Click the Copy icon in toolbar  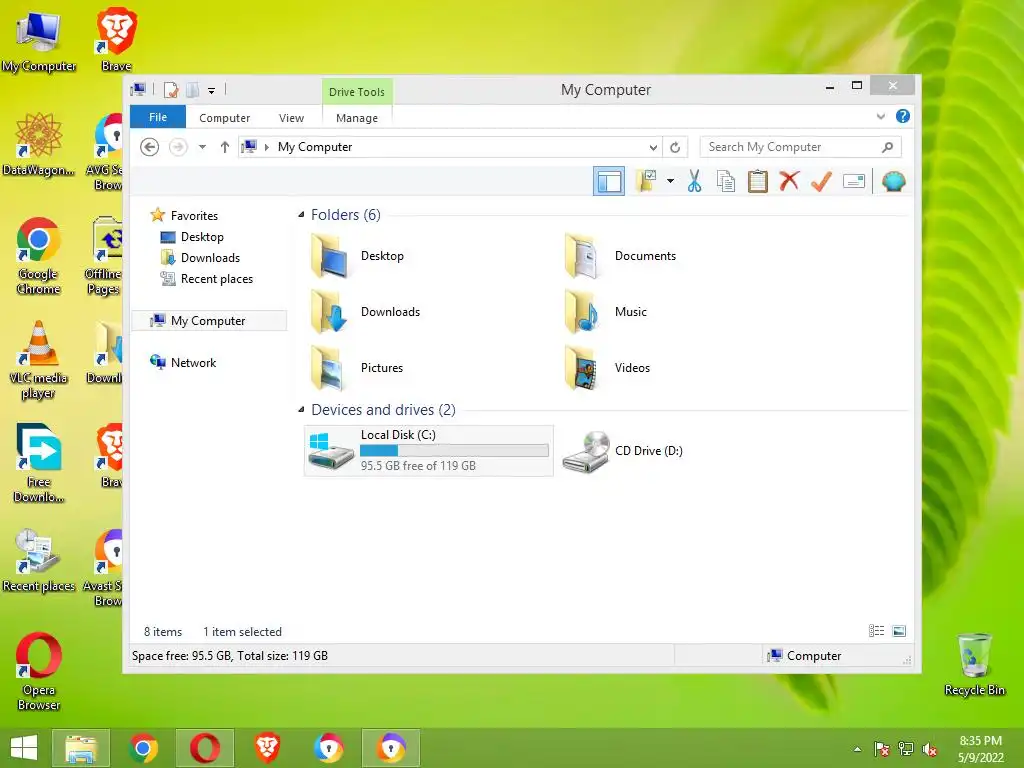pos(726,181)
